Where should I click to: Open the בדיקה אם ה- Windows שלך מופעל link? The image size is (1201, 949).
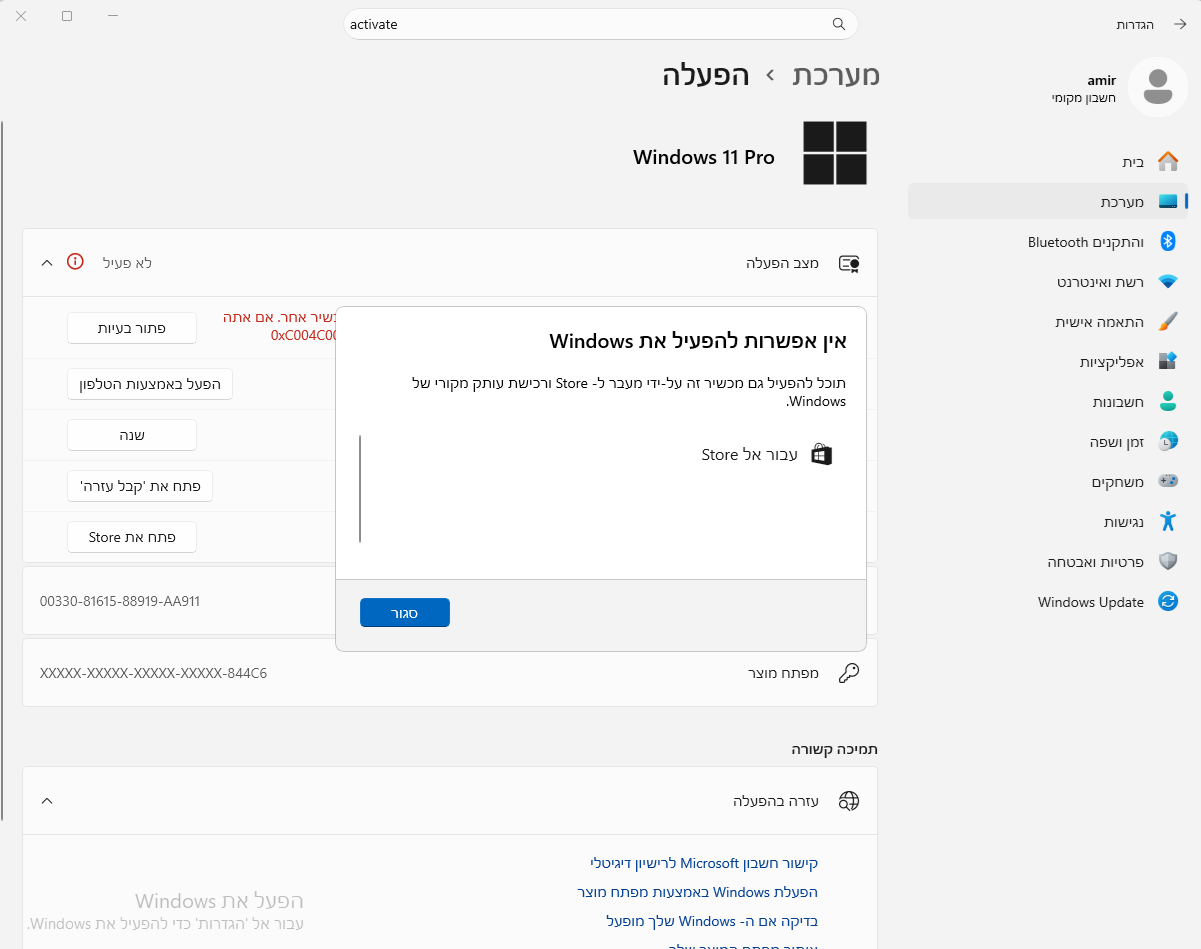(712, 921)
